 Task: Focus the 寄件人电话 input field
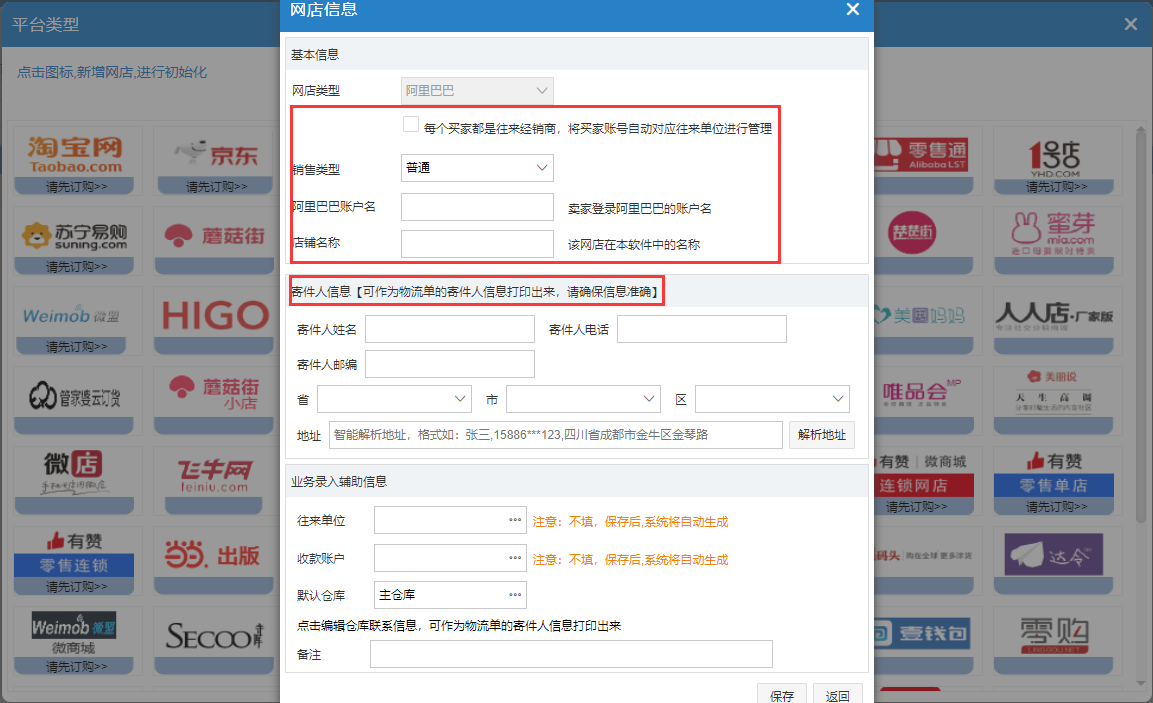click(x=702, y=329)
